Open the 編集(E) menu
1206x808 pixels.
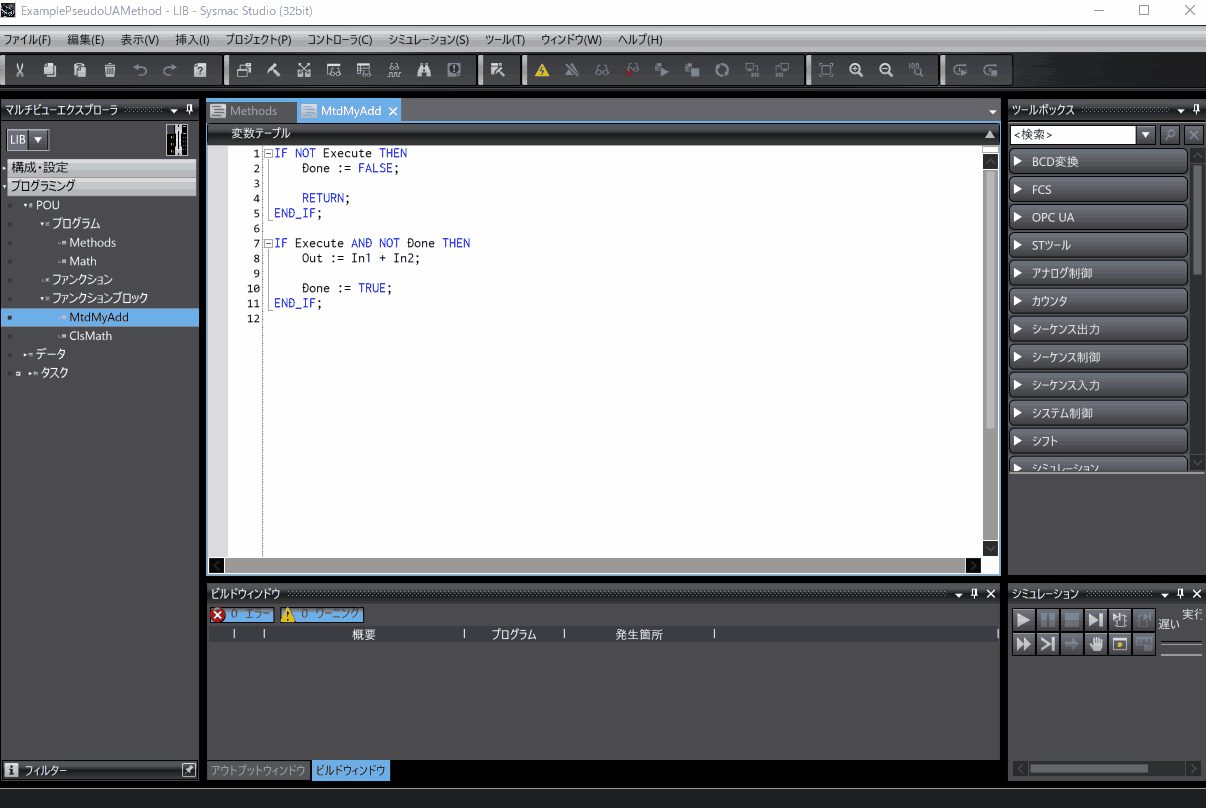(x=86, y=40)
